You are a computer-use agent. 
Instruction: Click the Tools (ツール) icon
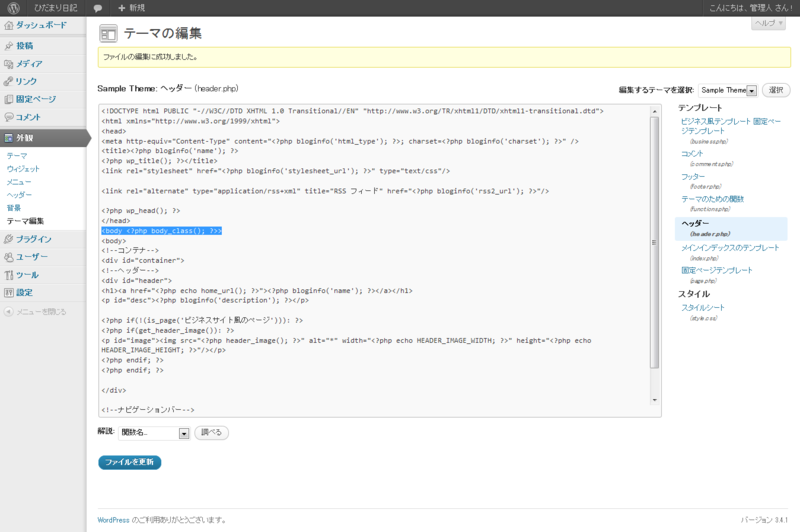[9, 275]
